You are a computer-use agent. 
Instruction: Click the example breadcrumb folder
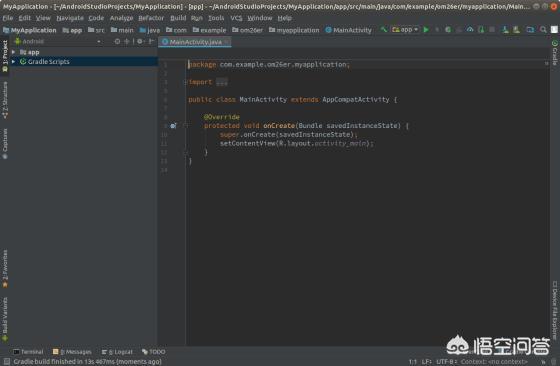(x=209, y=30)
